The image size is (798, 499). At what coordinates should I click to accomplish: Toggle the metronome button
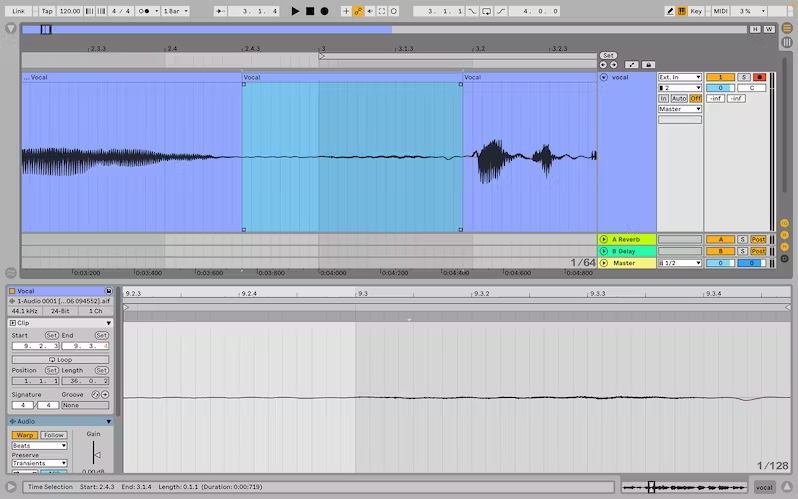pyautogui.click(x=145, y=11)
